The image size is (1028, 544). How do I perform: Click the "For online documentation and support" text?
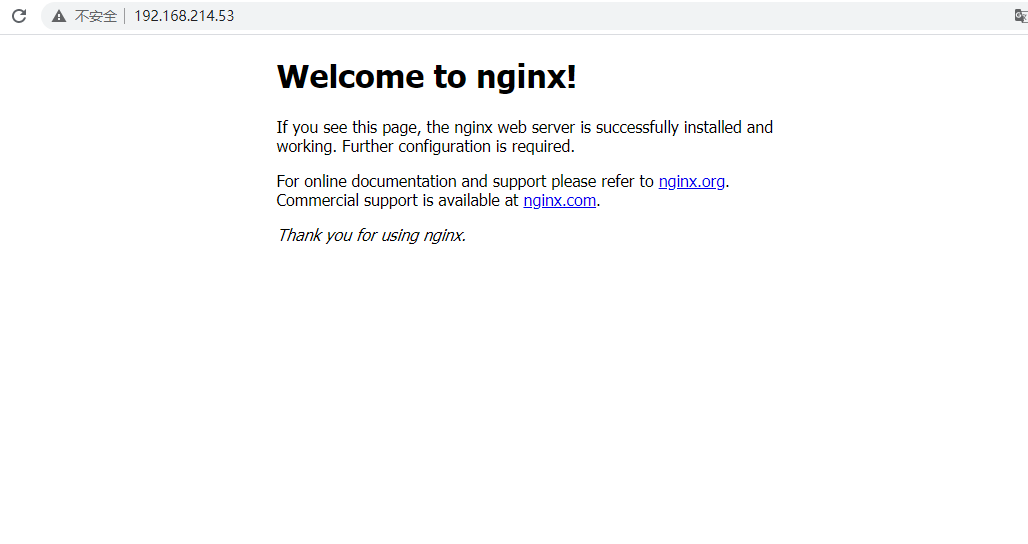click(411, 182)
